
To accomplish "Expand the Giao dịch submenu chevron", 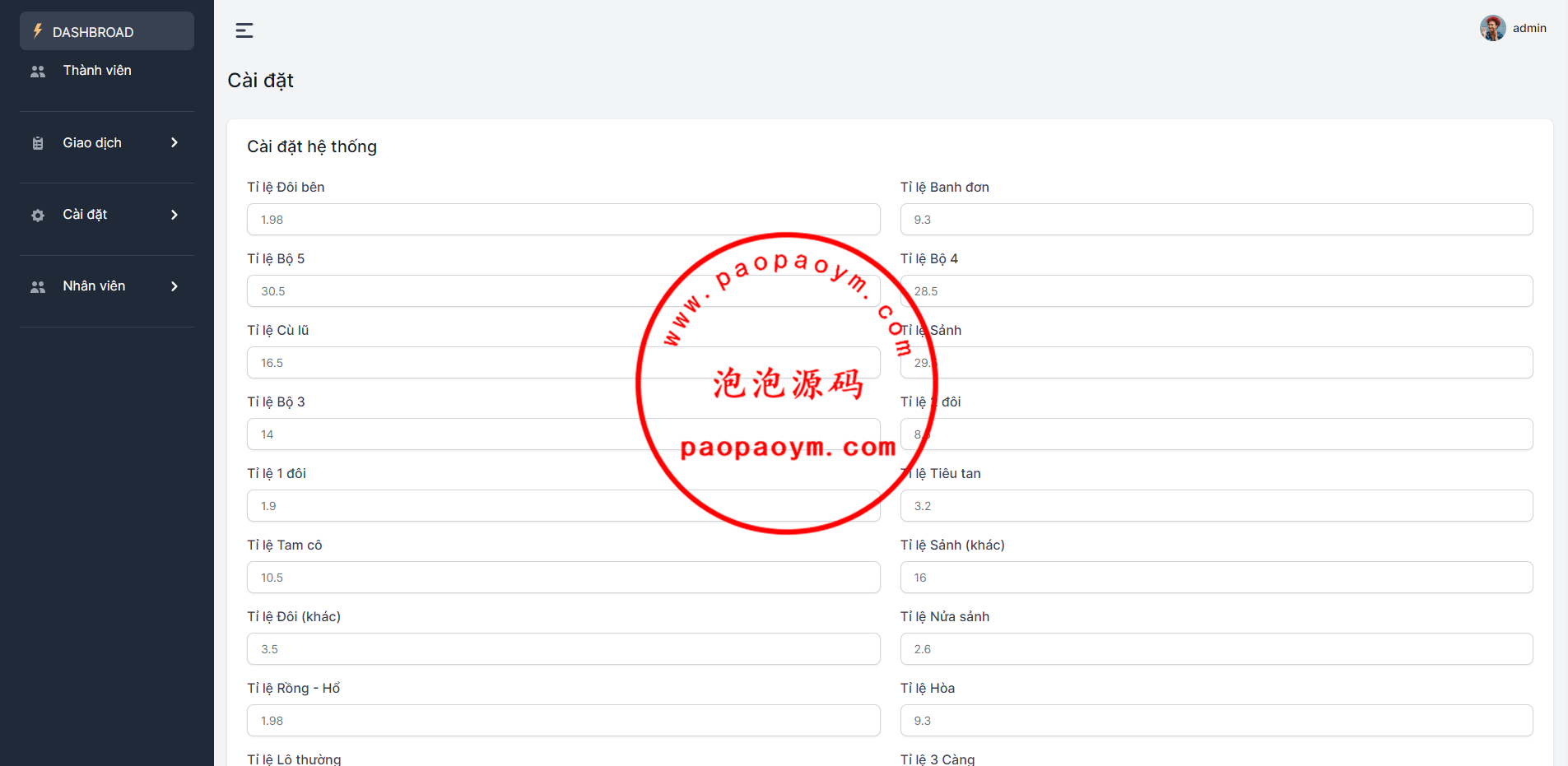I will (x=174, y=143).
